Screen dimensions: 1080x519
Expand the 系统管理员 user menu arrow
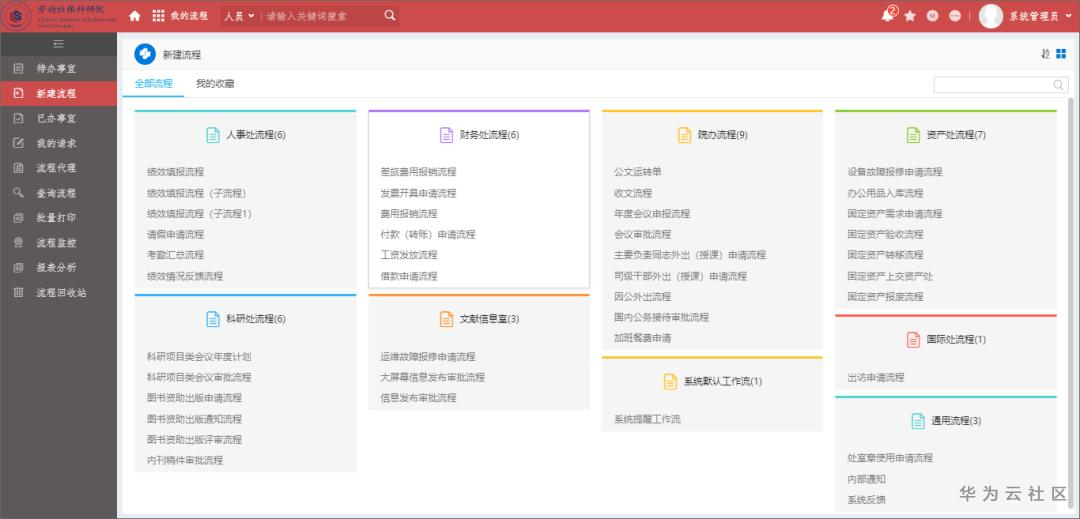pyautogui.click(x=1068, y=16)
